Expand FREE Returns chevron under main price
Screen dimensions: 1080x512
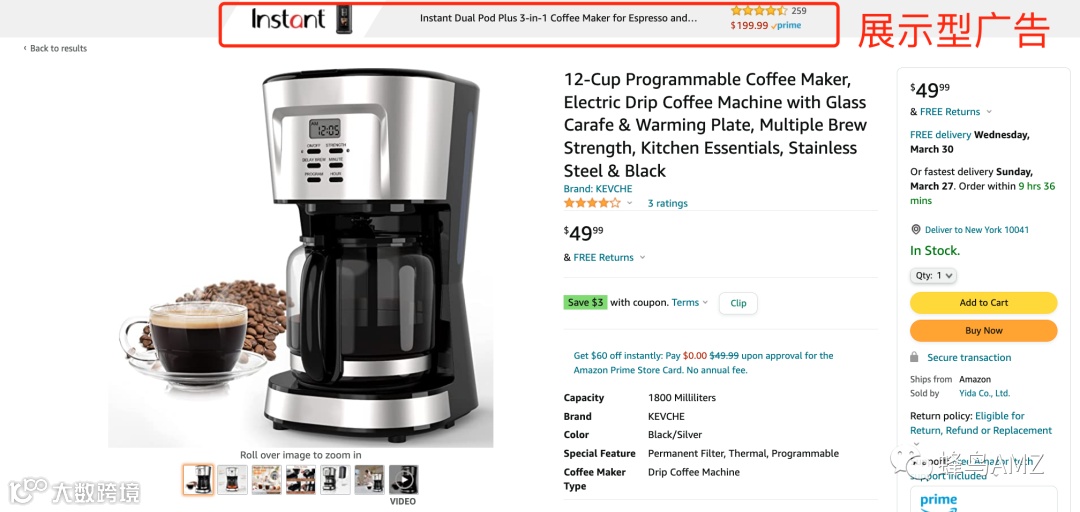point(643,258)
